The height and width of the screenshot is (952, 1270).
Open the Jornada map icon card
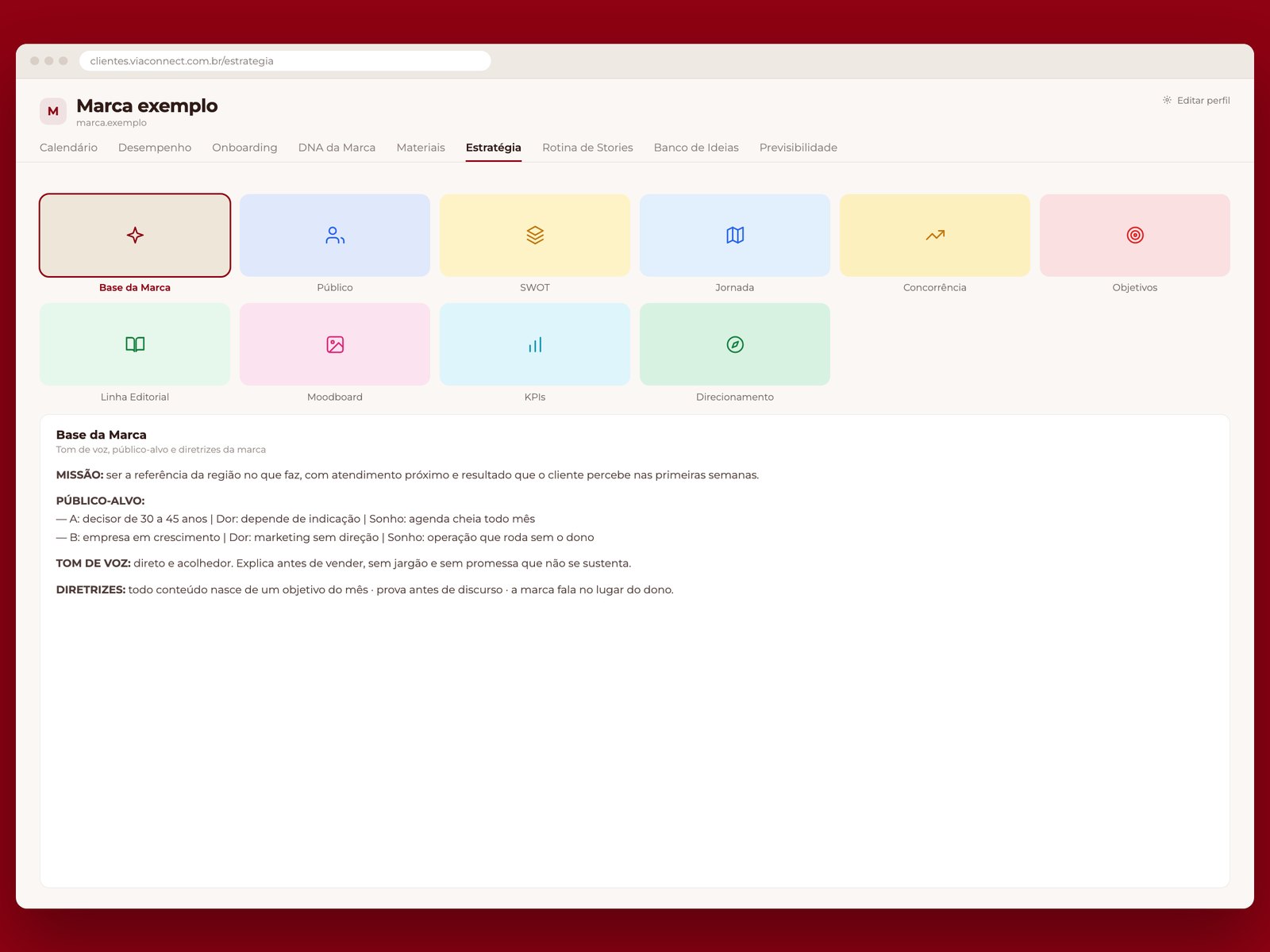point(735,236)
